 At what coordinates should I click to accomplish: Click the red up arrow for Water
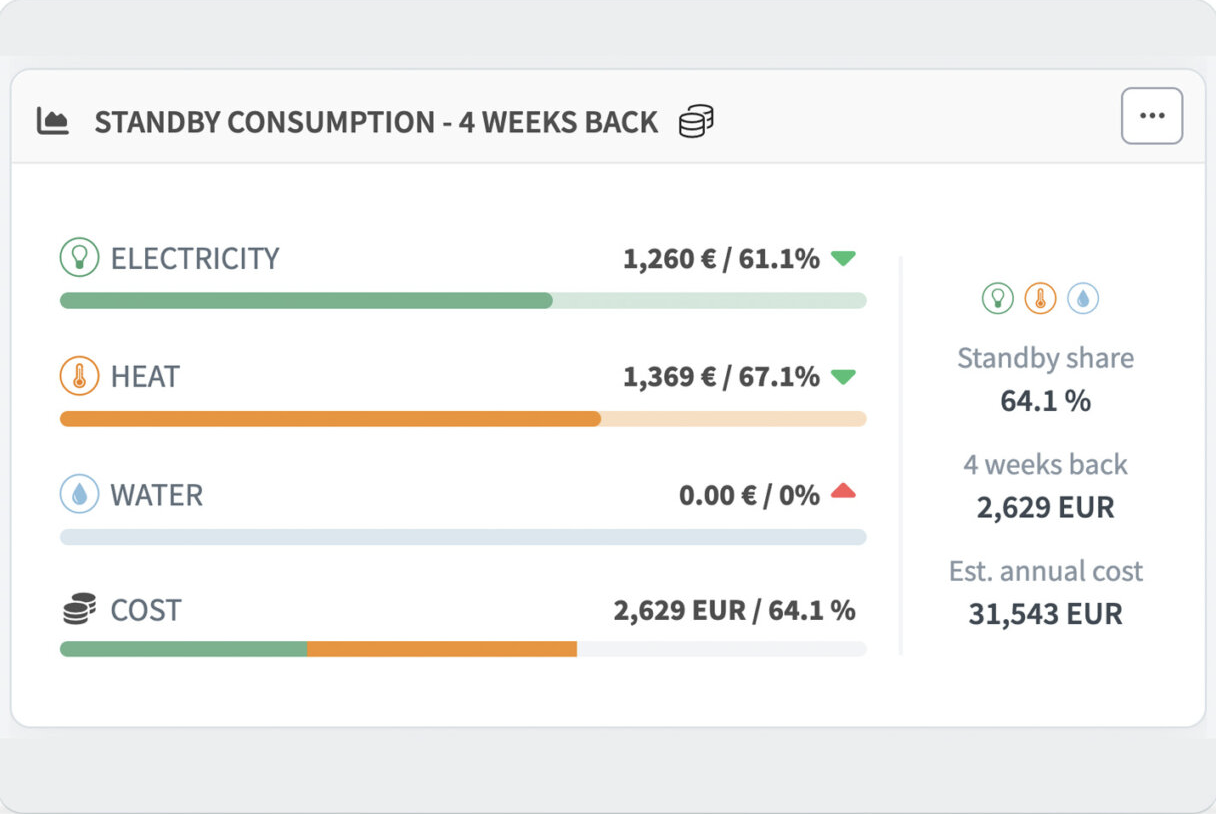pos(843,491)
